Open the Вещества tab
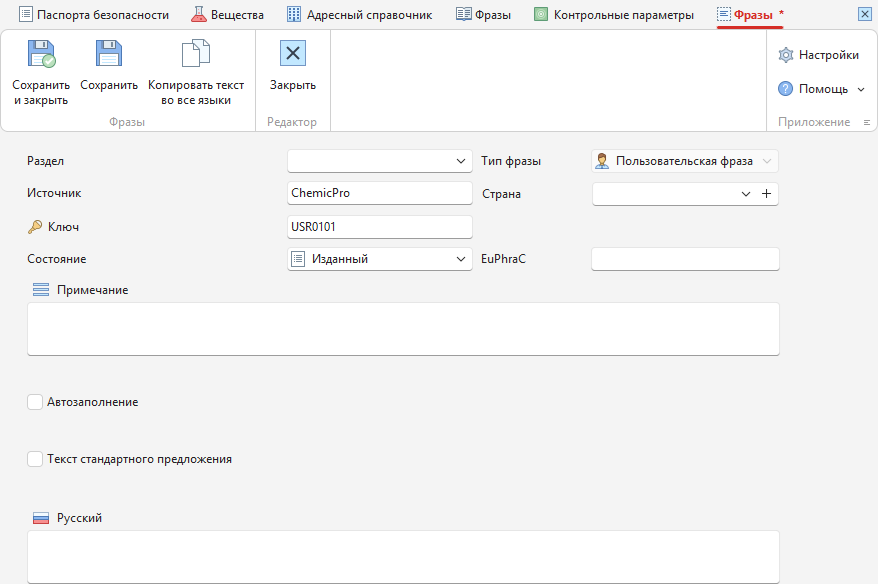Viewport: 878px width, 584px height. point(227,15)
